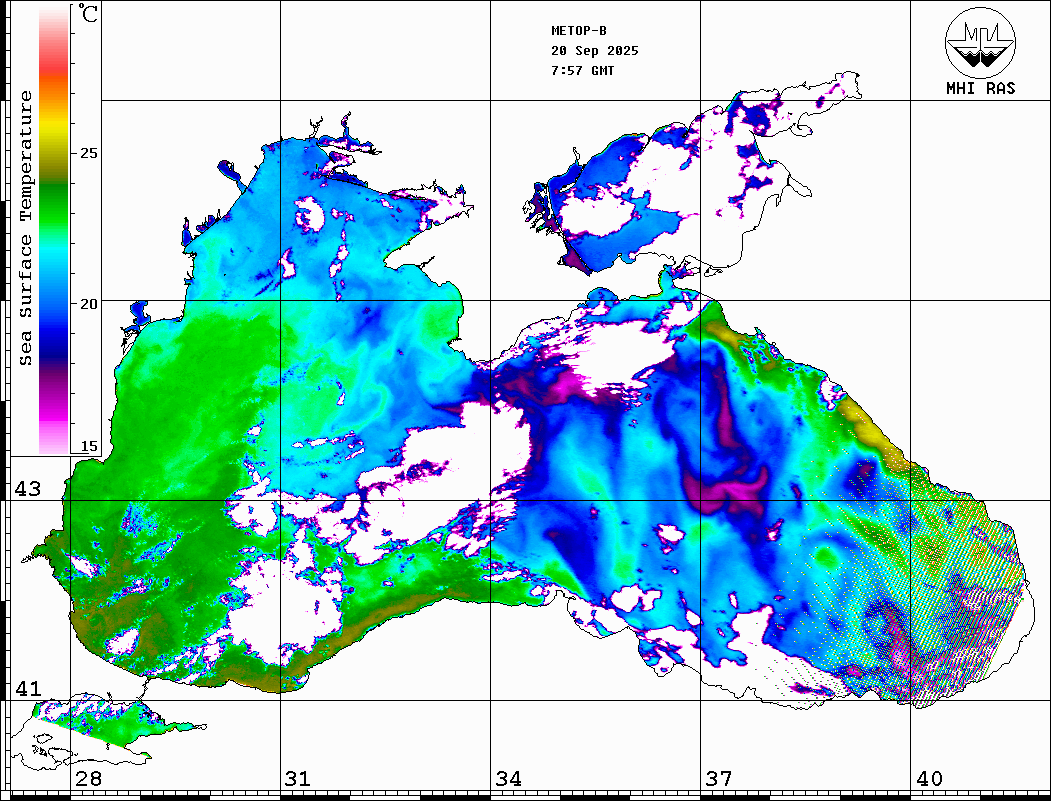Click the "MHI RAS" text below the logo
Screen dimensions: 1051x801
point(980,88)
